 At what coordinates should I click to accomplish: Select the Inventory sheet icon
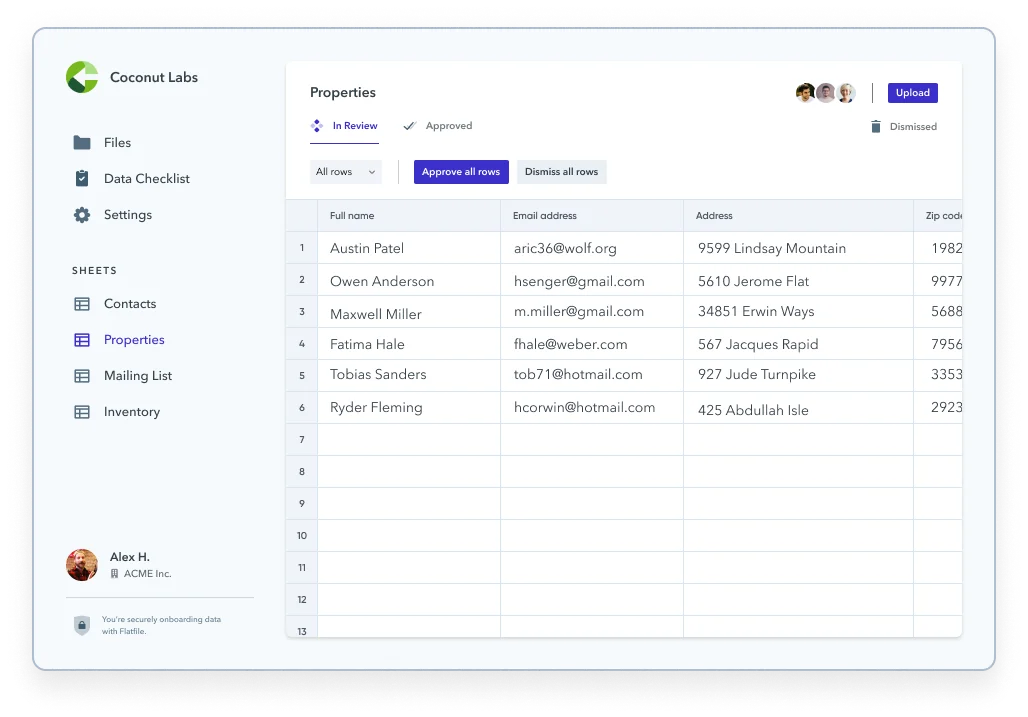[x=84, y=411]
